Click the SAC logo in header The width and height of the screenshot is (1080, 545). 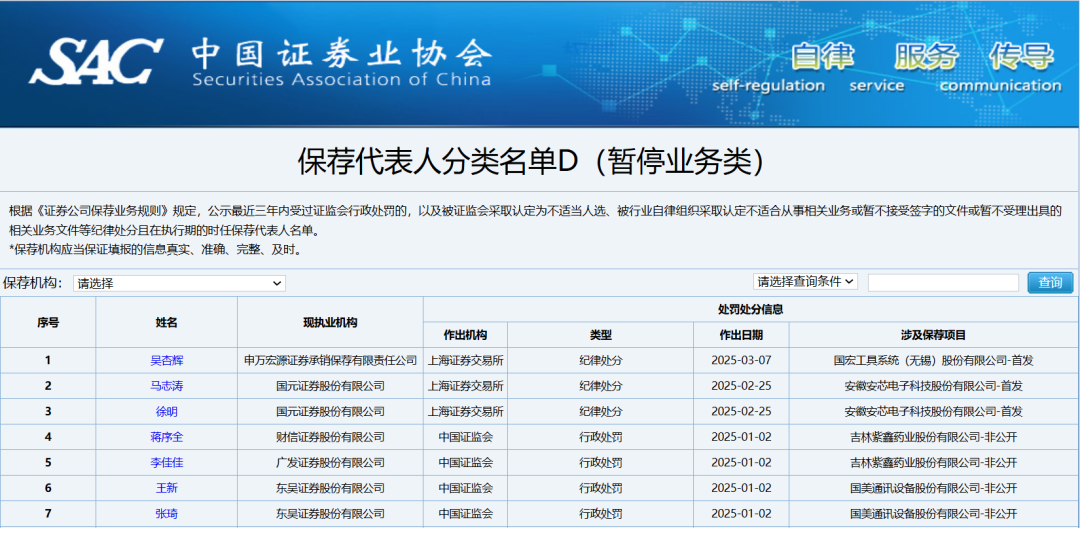pyautogui.click(x=96, y=61)
